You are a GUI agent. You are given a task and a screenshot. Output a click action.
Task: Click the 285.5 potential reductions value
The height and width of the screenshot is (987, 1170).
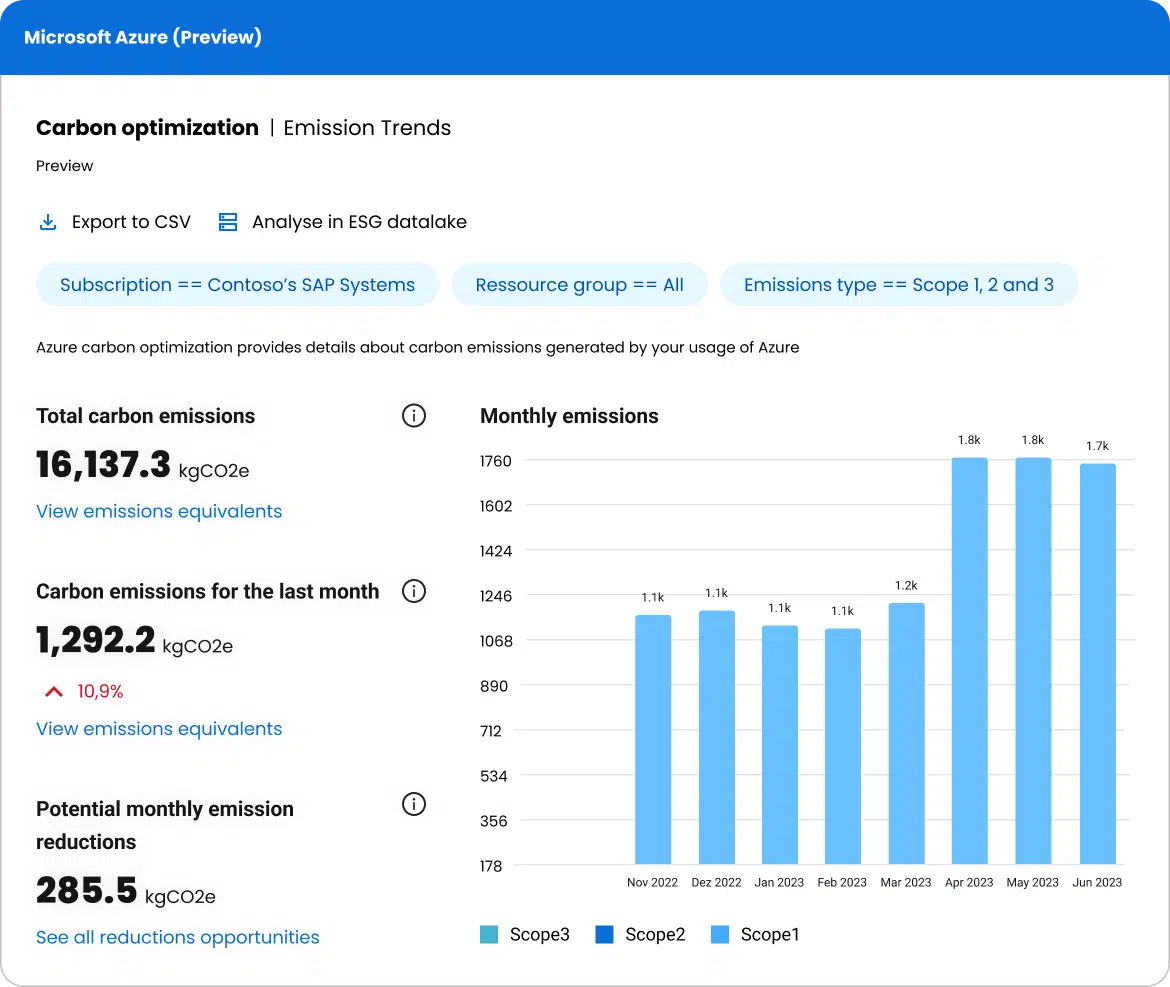point(87,890)
